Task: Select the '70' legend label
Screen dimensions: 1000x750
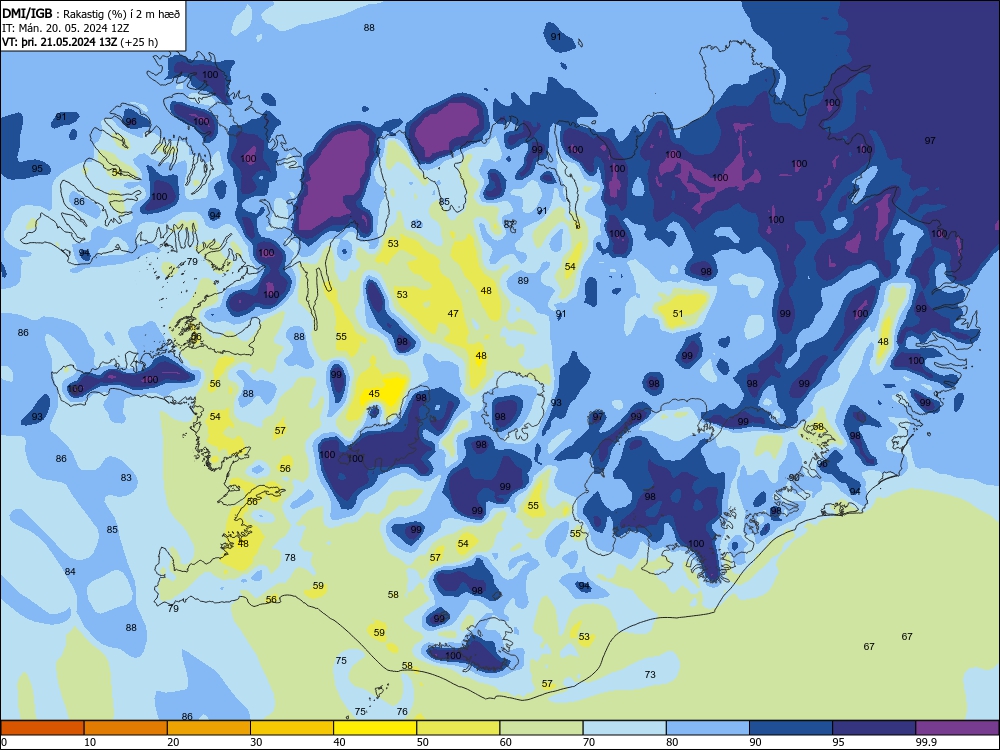Action: [589, 742]
